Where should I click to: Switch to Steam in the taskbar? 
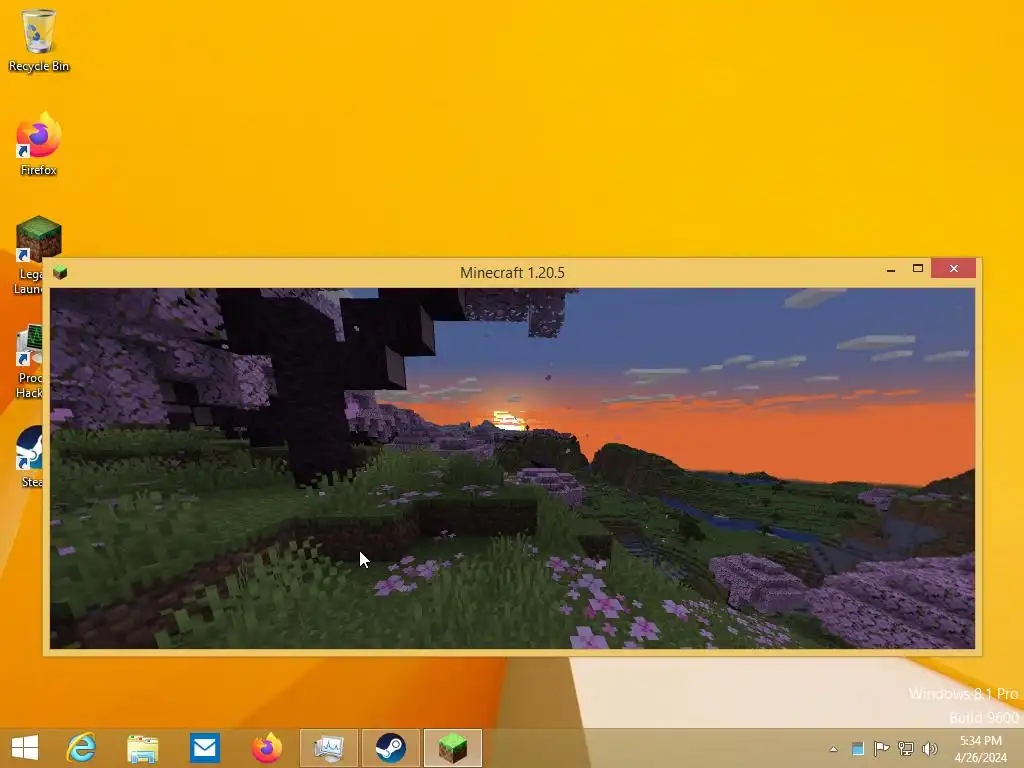click(391, 748)
